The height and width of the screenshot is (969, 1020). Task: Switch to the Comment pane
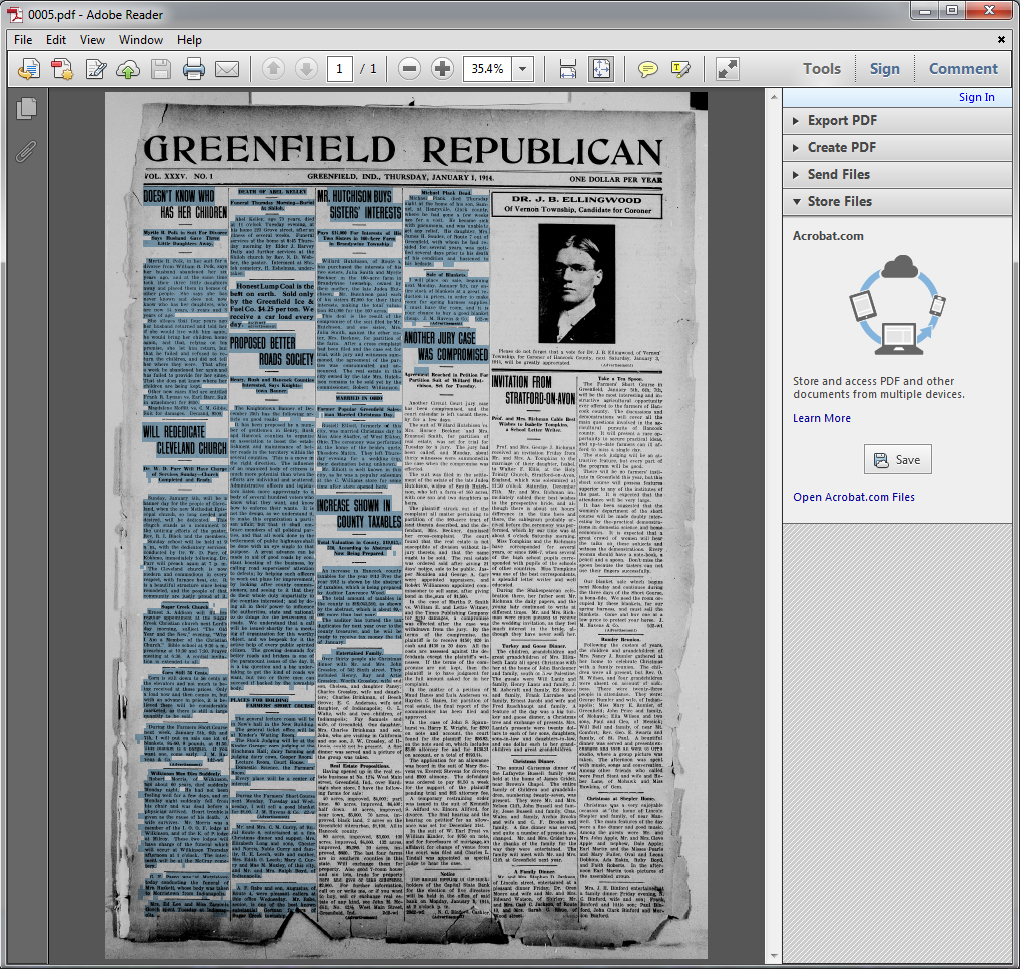963,68
